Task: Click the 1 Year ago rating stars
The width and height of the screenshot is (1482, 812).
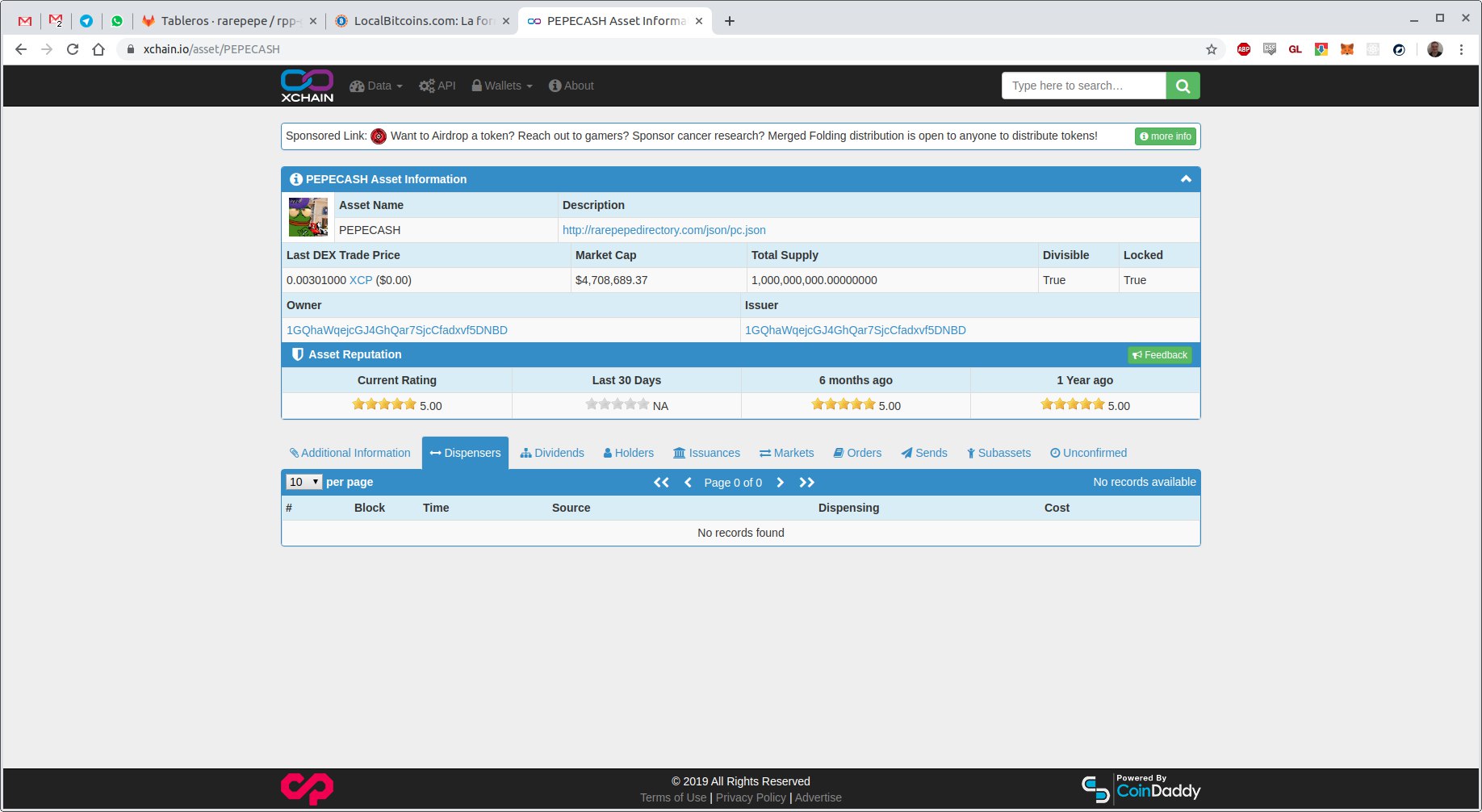Action: (1073, 404)
